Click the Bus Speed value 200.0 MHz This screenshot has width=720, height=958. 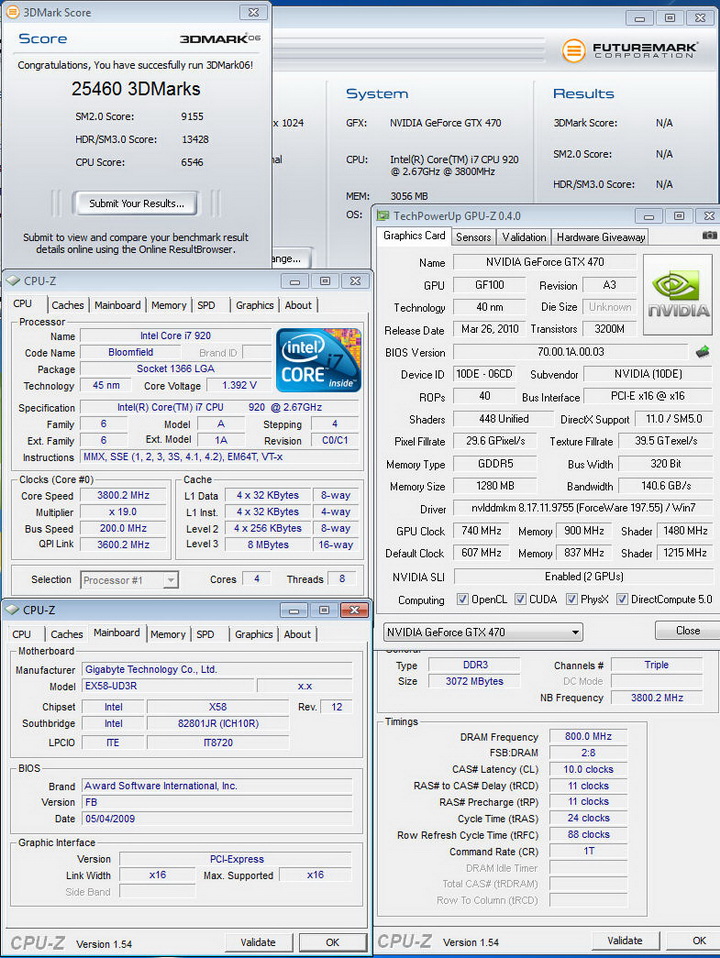[123, 528]
